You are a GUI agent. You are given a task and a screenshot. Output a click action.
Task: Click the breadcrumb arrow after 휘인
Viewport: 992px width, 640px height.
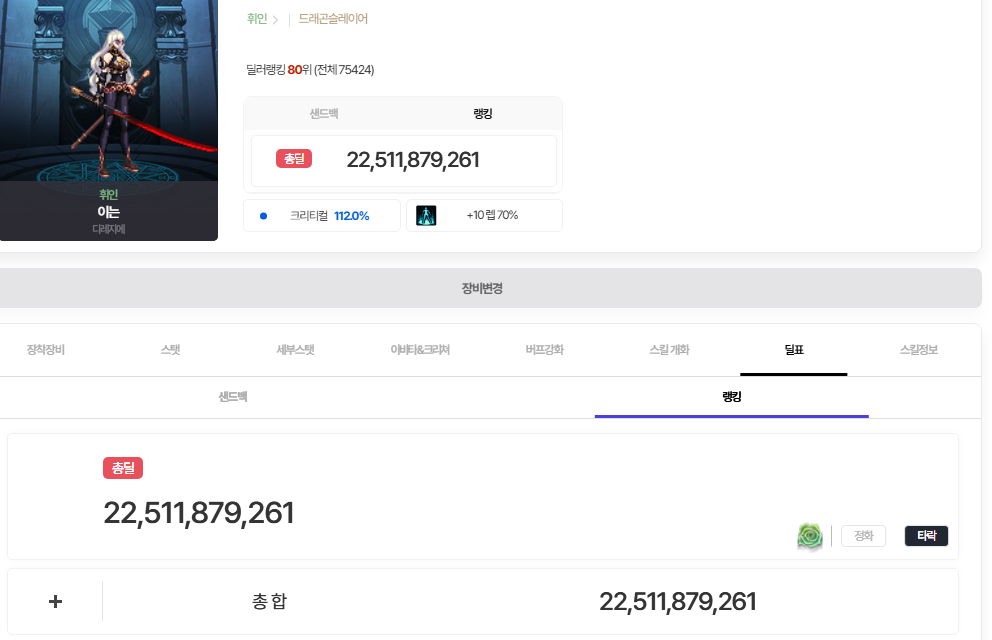coord(275,19)
